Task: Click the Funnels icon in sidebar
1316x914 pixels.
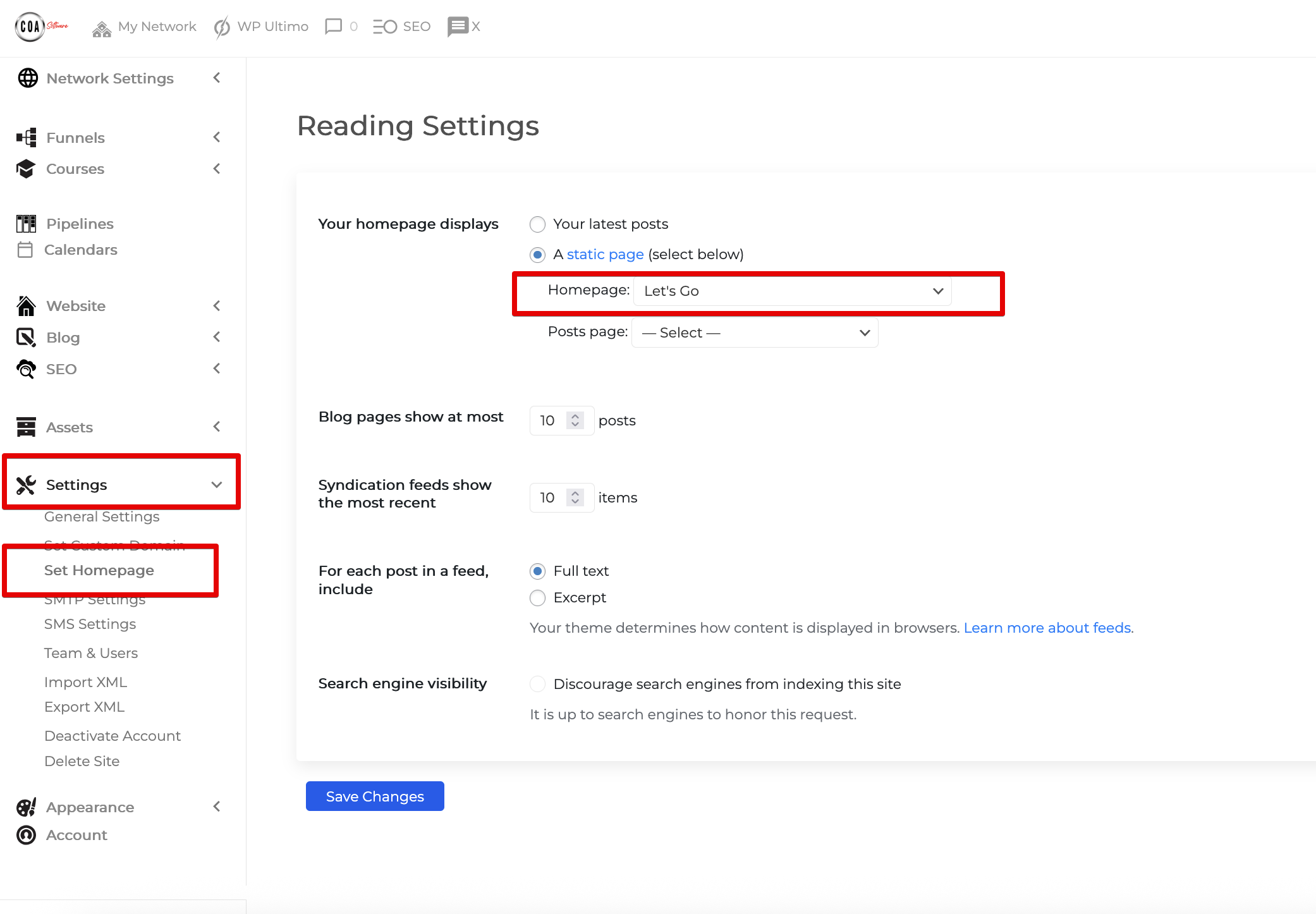Action: coord(25,137)
